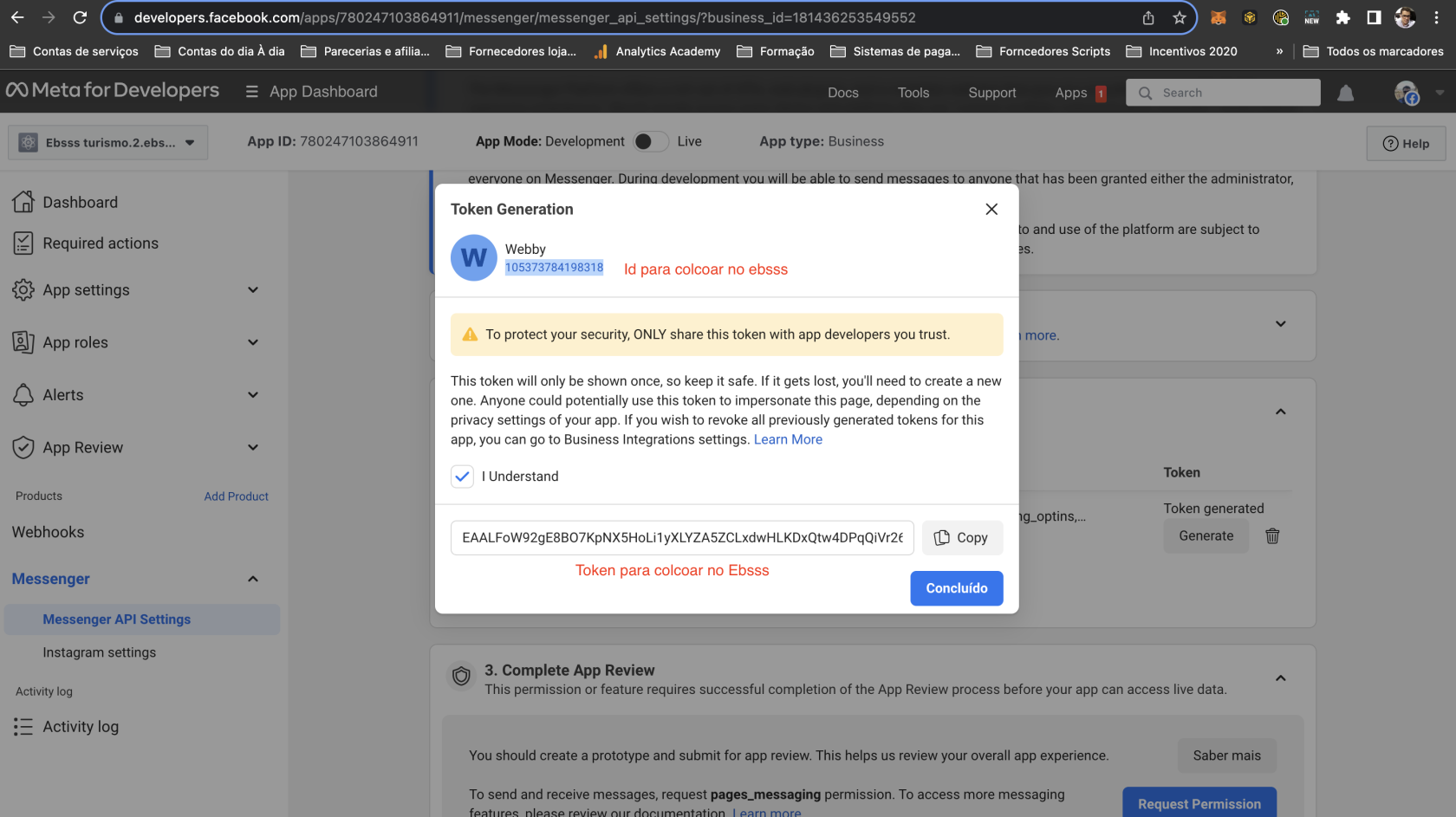Click the App Review shield icon
The image size is (1456, 817).
(x=23, y=447)
